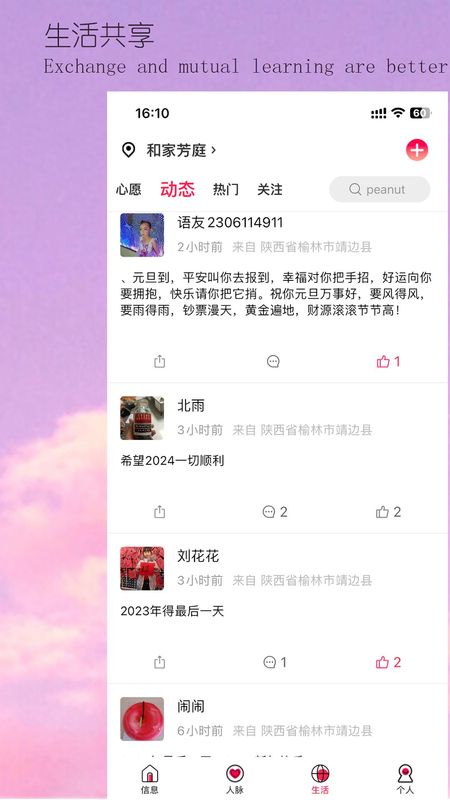The image size is (450, 800).
Task: Share the 语友 2306114911 post
Action: [160, 362]
